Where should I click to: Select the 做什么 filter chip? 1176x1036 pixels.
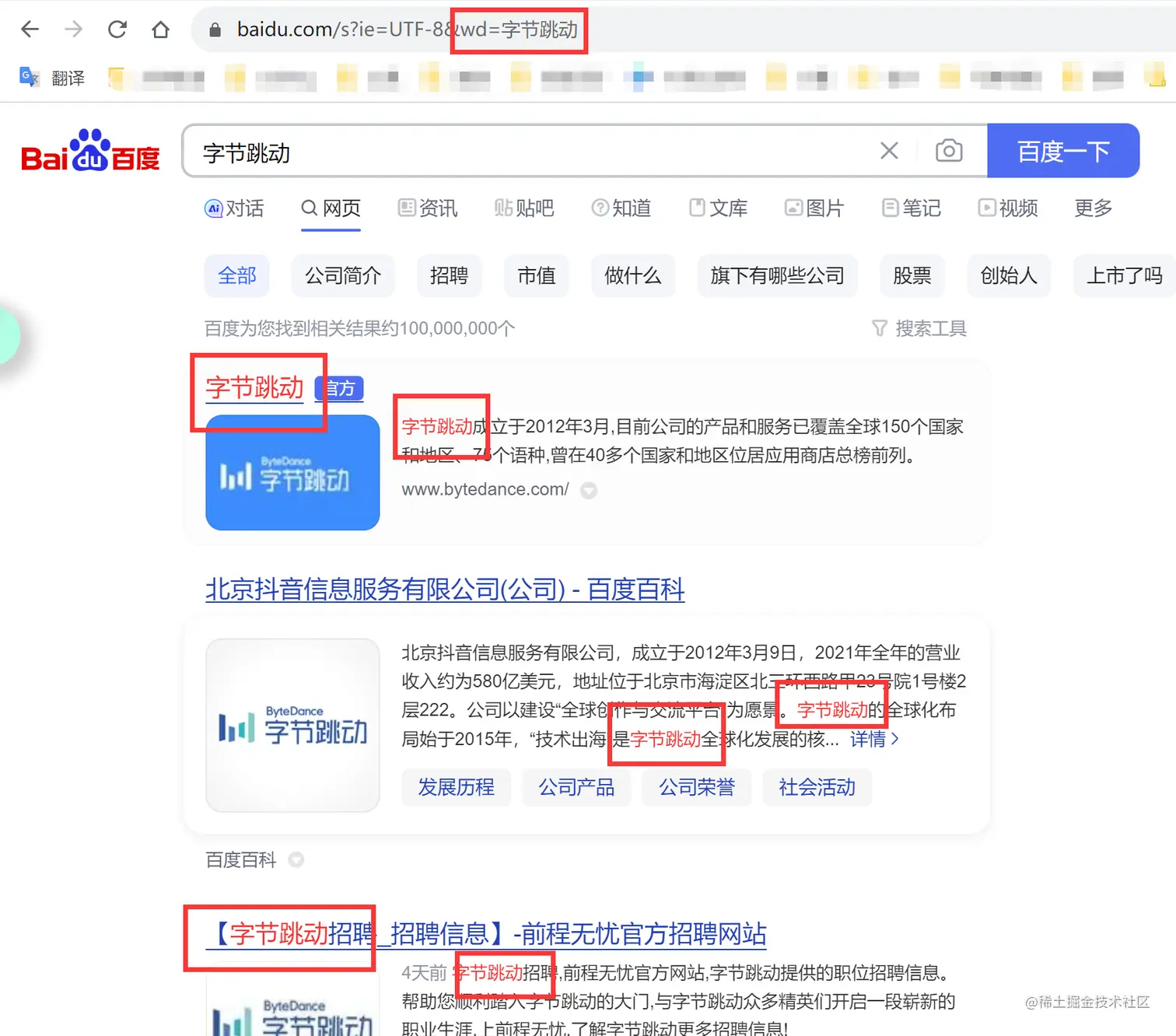click(633, 275)
